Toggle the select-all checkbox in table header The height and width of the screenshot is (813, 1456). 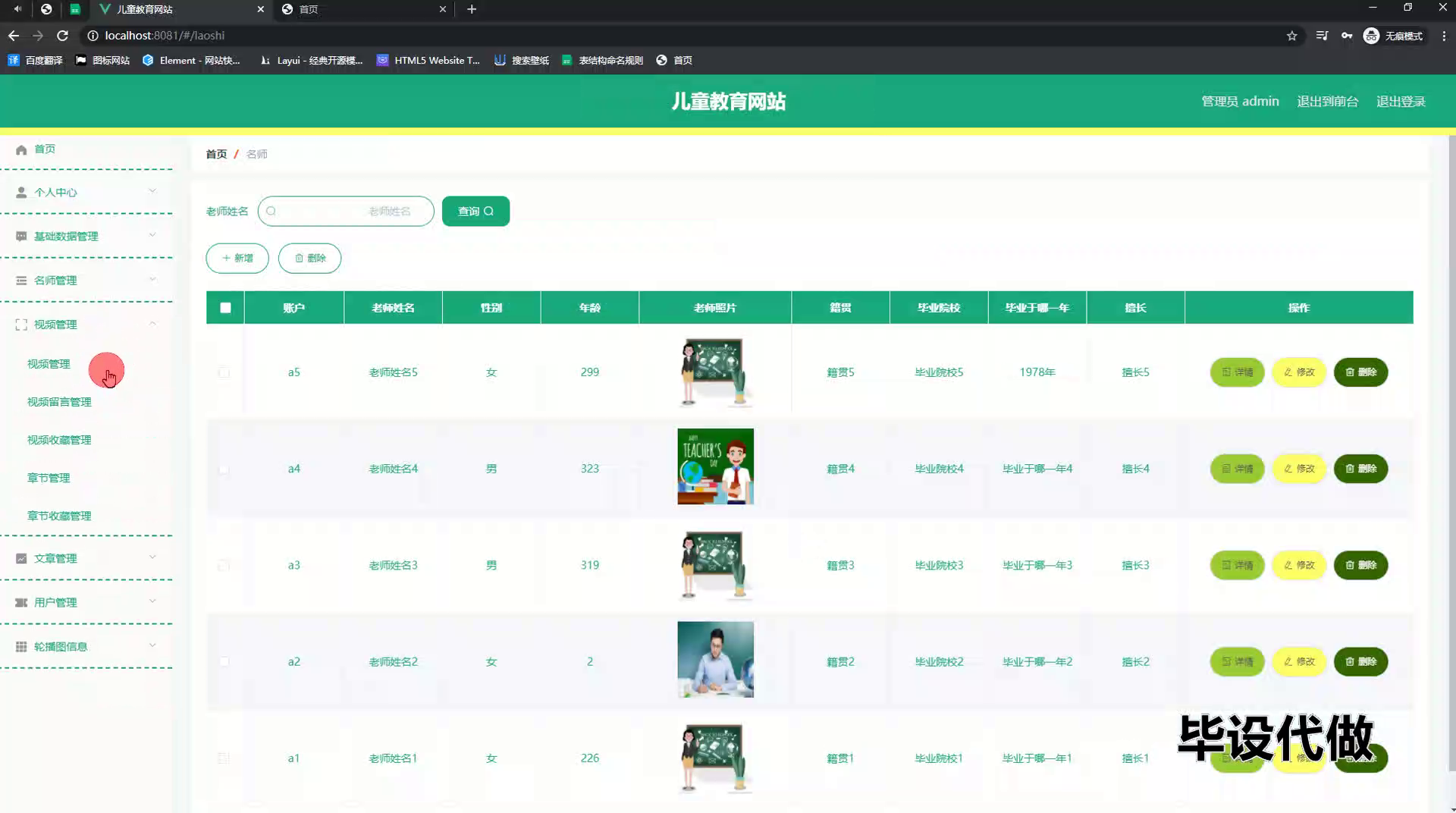(x=224, y=307)
